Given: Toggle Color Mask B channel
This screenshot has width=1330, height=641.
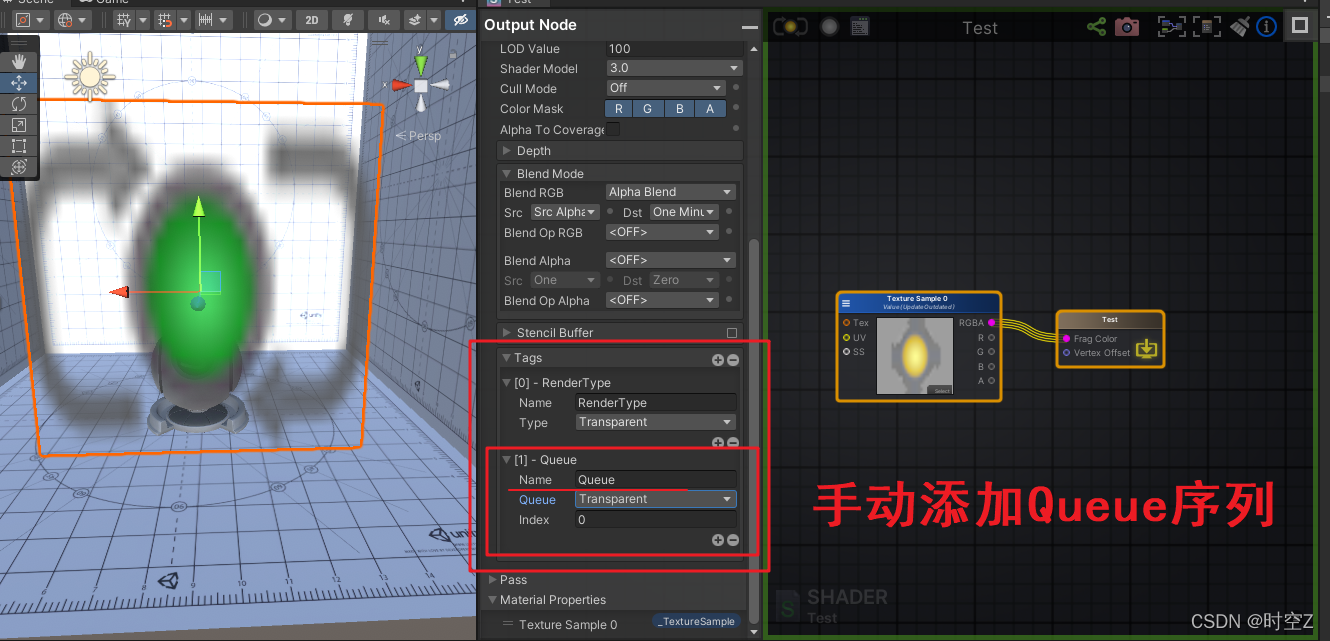Looking at the screenshot, I should pyautogui.click(x=679, y=109).
